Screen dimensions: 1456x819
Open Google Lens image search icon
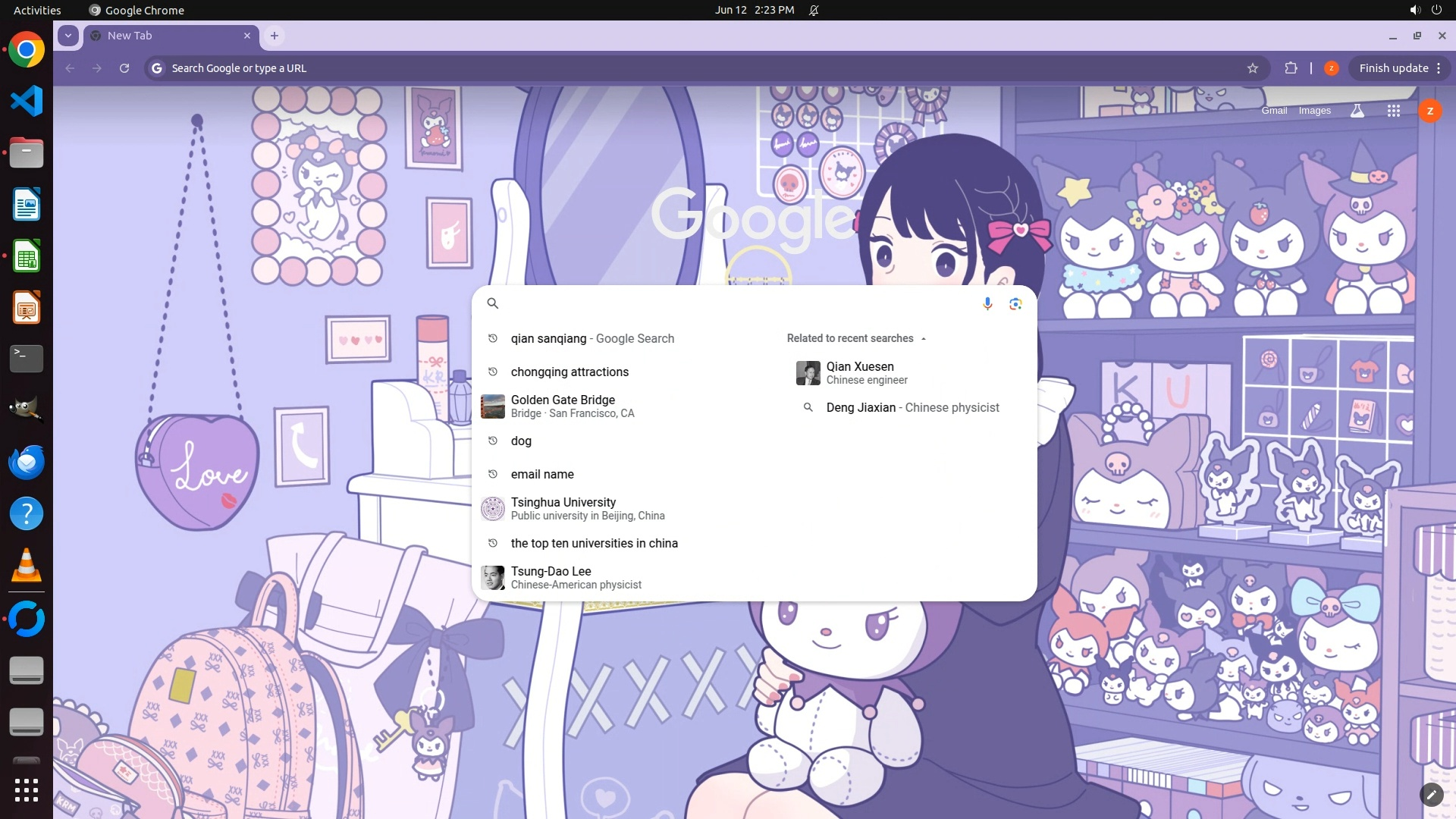(x=1015, y=304)
